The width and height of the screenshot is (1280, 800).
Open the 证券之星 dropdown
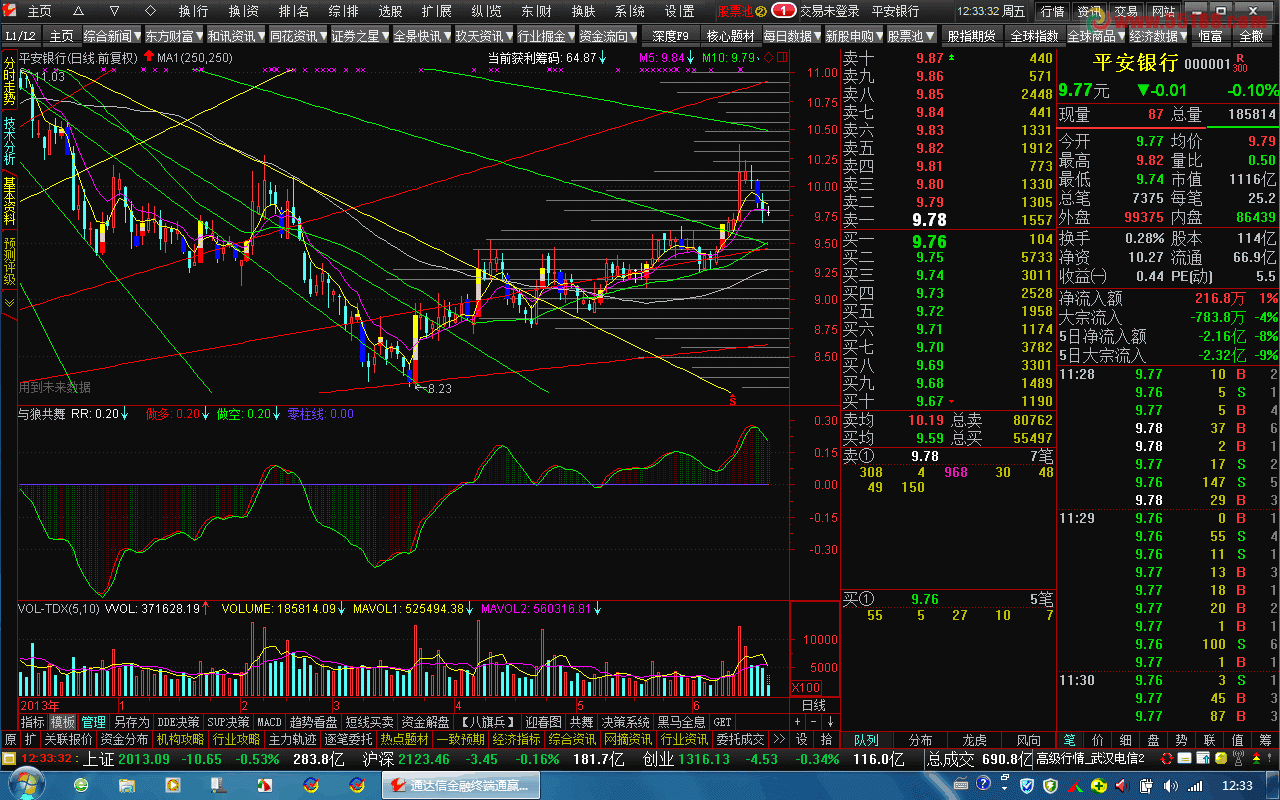360,36
